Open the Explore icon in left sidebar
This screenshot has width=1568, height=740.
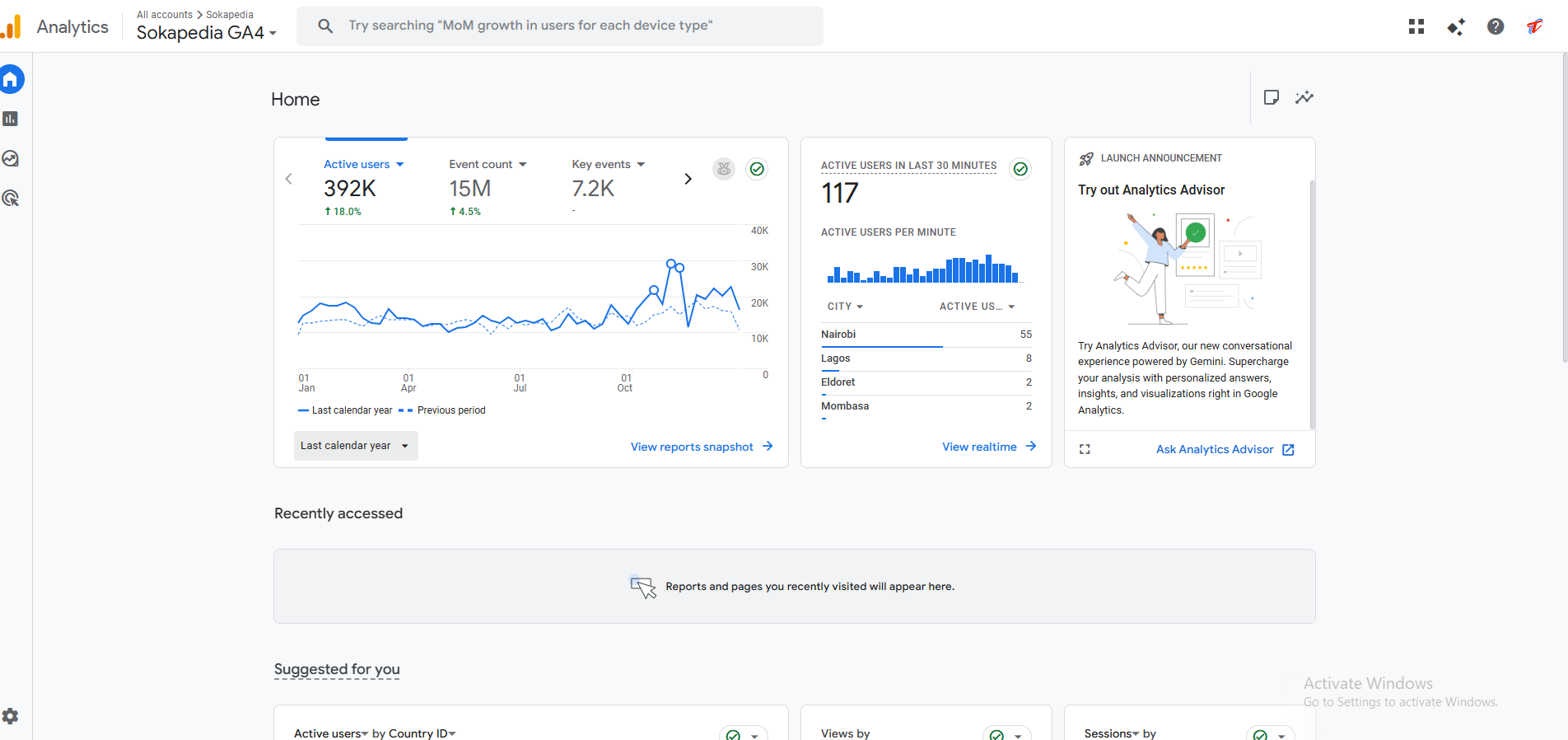(11, 158)
